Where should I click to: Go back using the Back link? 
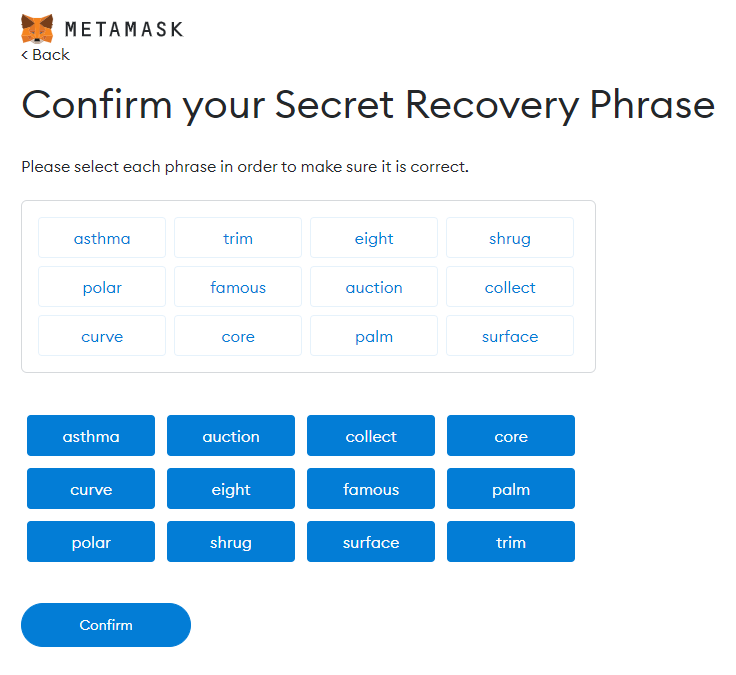[x=46, y=55]
